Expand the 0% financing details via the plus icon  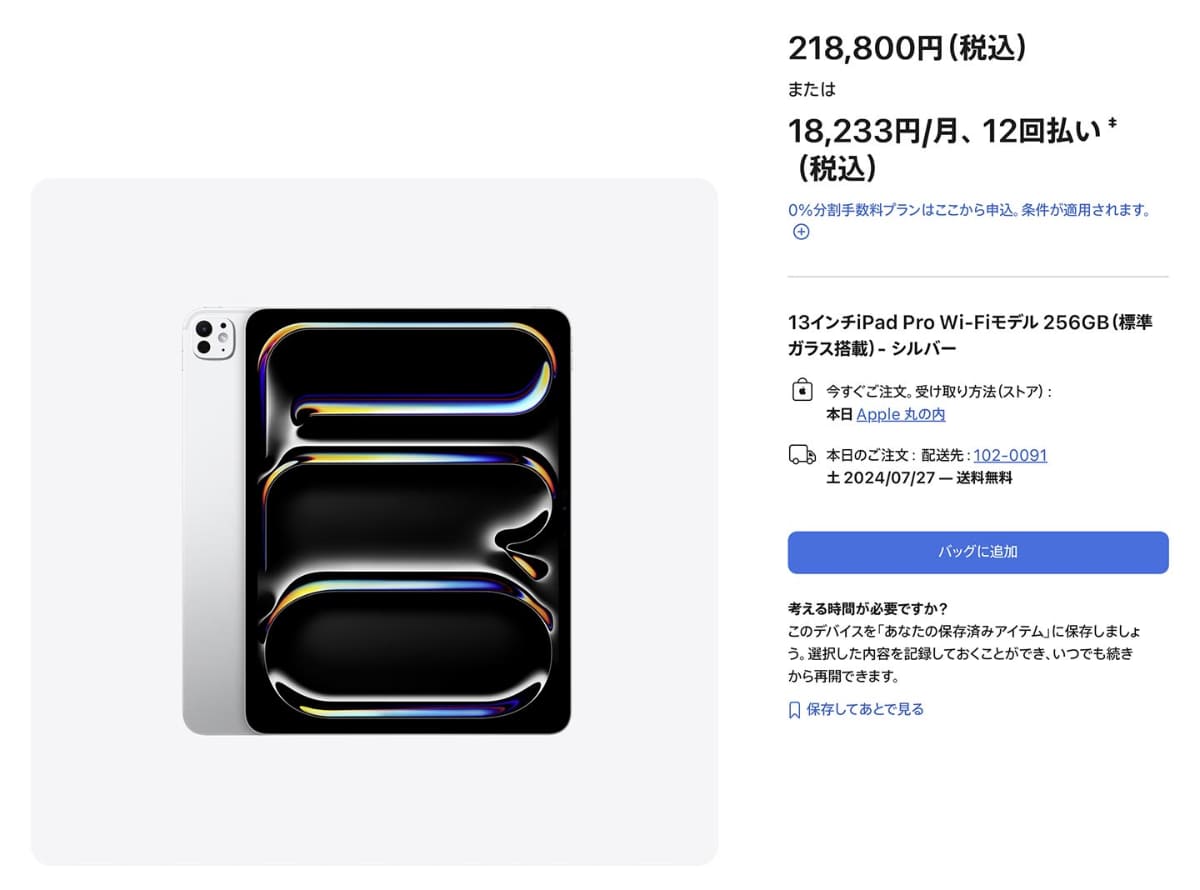800,232
